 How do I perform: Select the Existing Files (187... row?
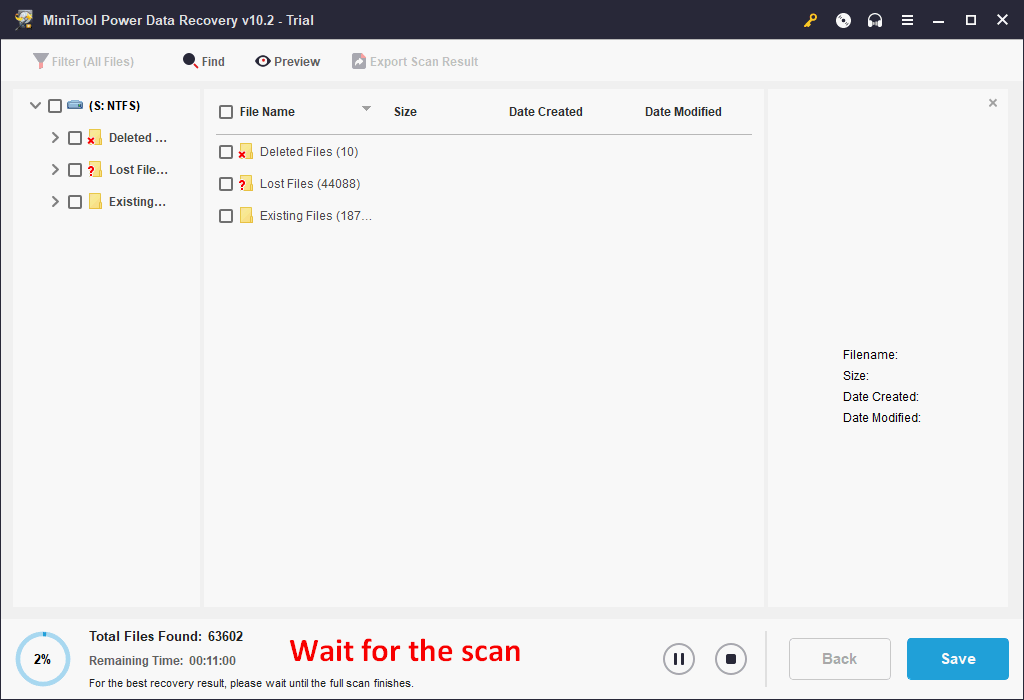coord(483,215)
